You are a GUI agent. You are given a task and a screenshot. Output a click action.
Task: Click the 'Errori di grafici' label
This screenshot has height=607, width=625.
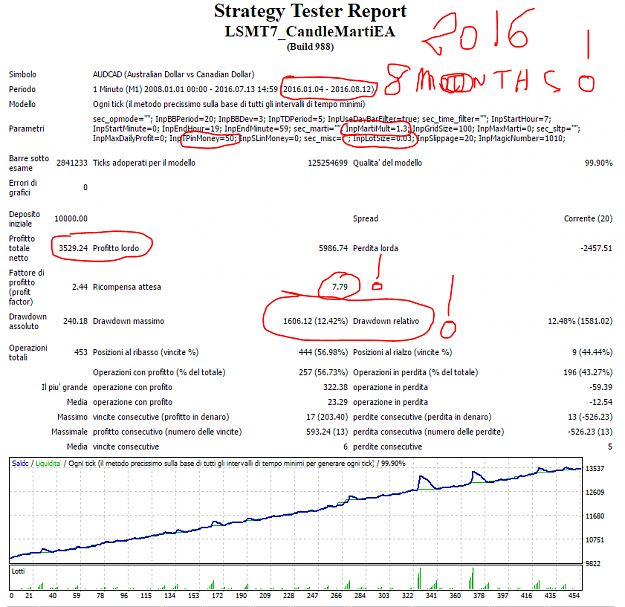[x=23, y=188]
